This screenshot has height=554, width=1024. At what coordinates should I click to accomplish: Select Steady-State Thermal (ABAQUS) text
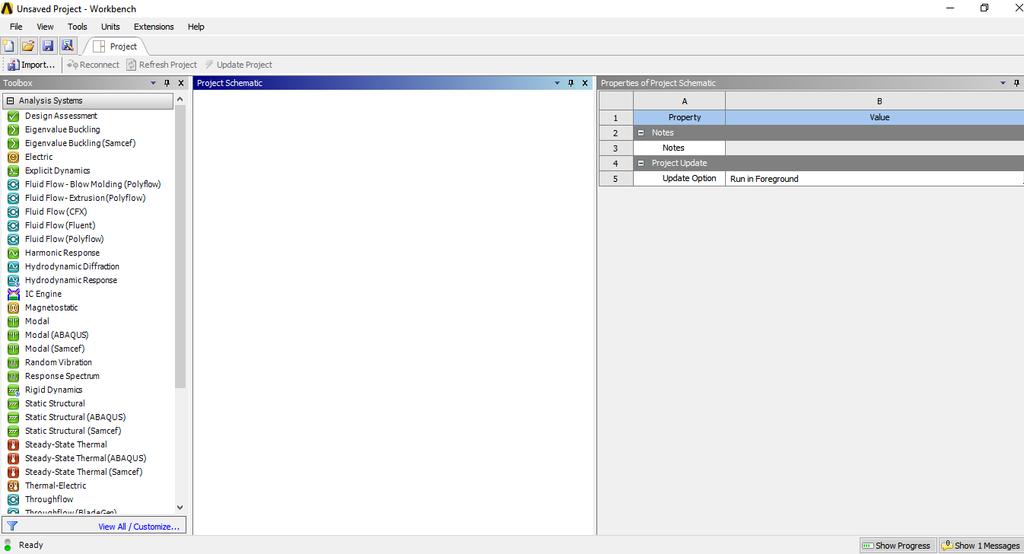[86, 459]
